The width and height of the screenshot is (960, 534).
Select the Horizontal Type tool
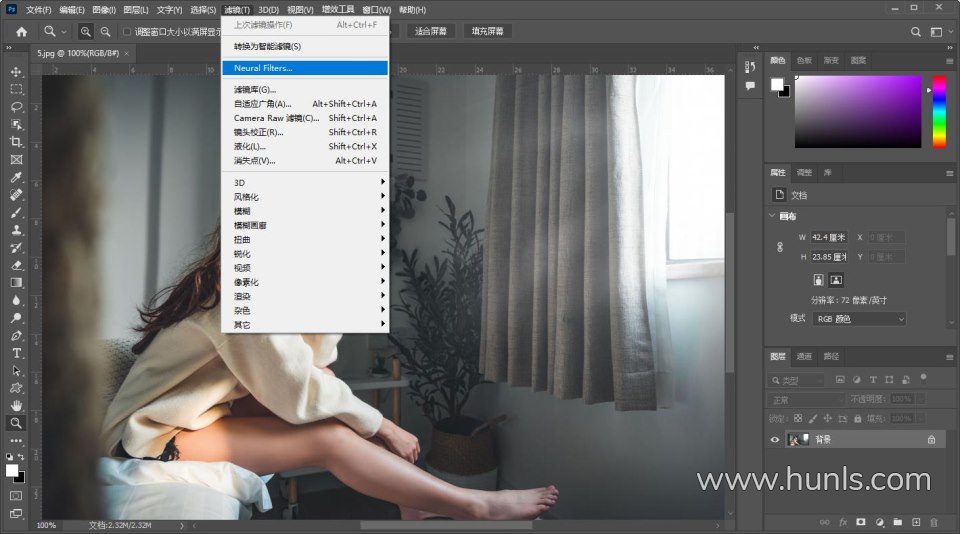tap(17, 353)
